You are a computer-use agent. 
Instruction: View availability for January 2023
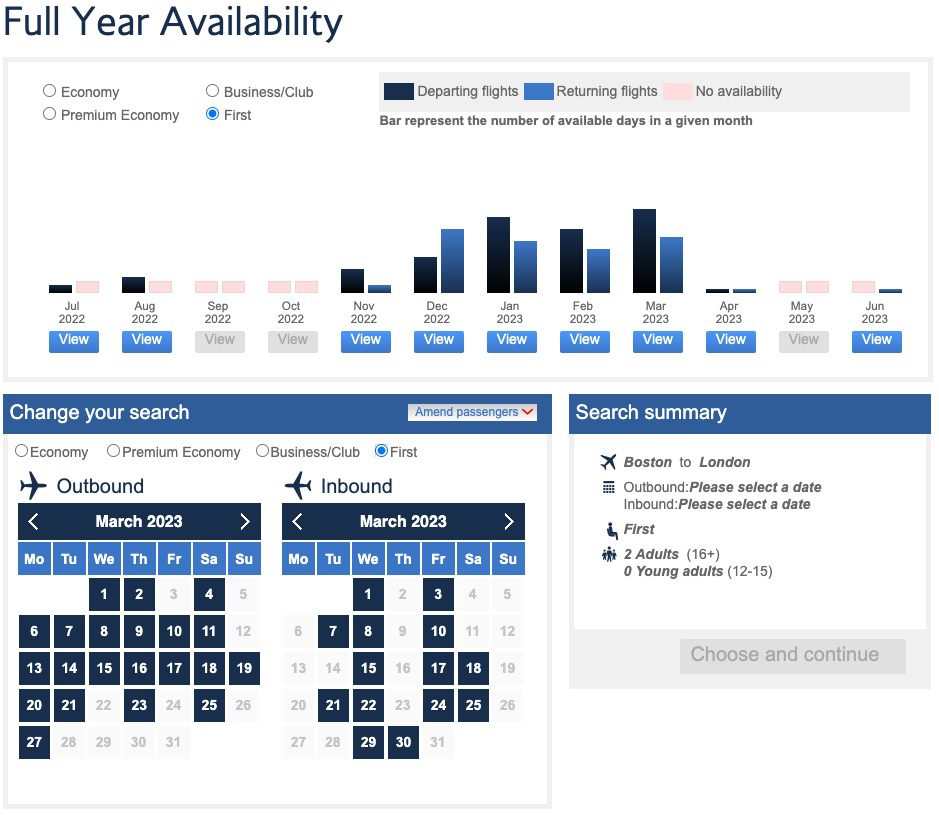coord(511,340)
